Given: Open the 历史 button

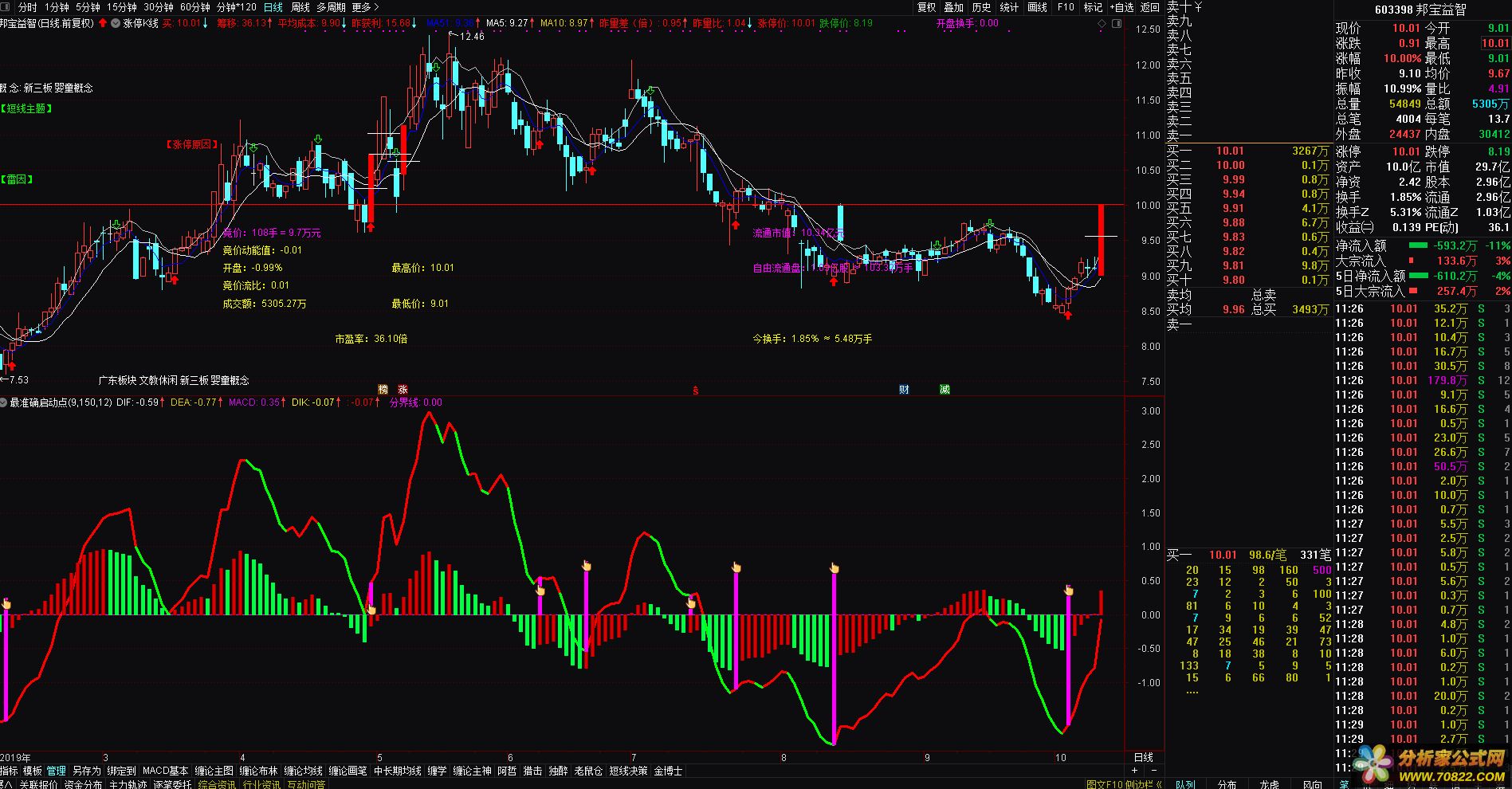Looking at the screenshot, I should point(981,7).
